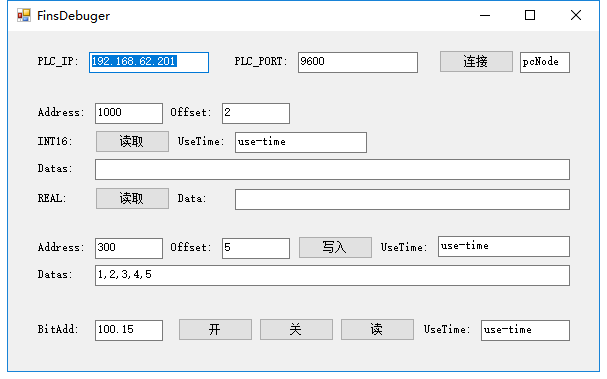Click the Address field containing 300

(x=129, y=248)
